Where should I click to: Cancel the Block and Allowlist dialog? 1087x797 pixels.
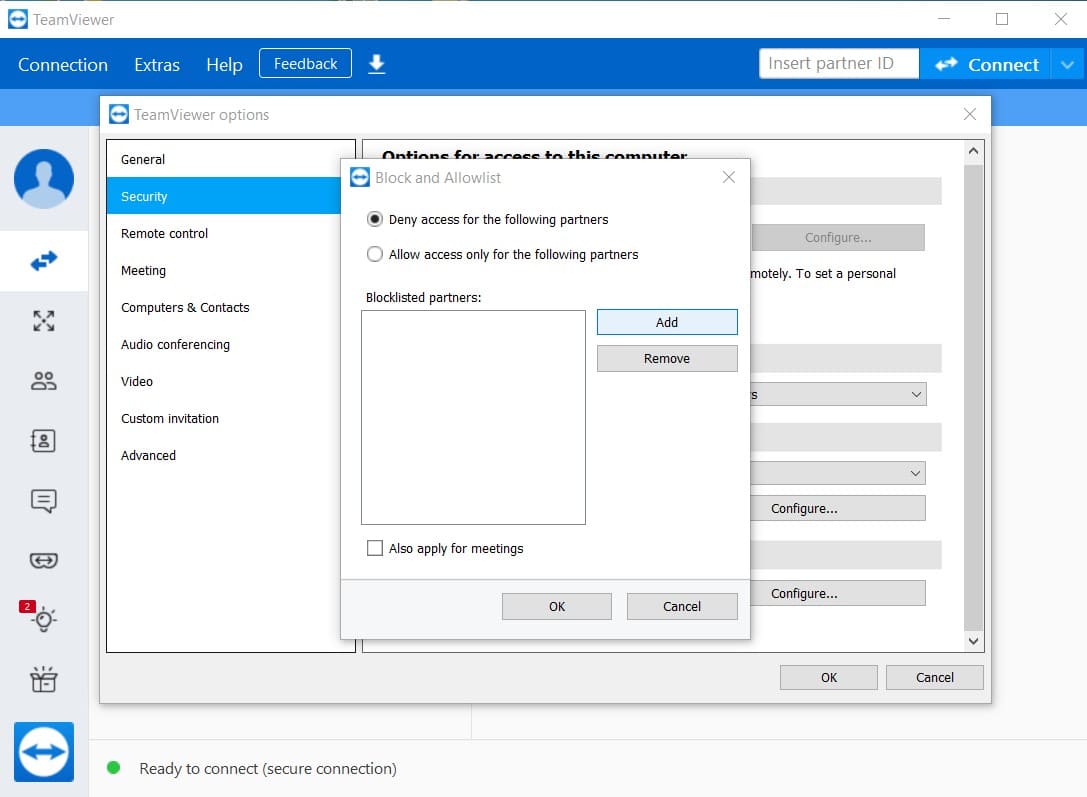click(682, 606)
